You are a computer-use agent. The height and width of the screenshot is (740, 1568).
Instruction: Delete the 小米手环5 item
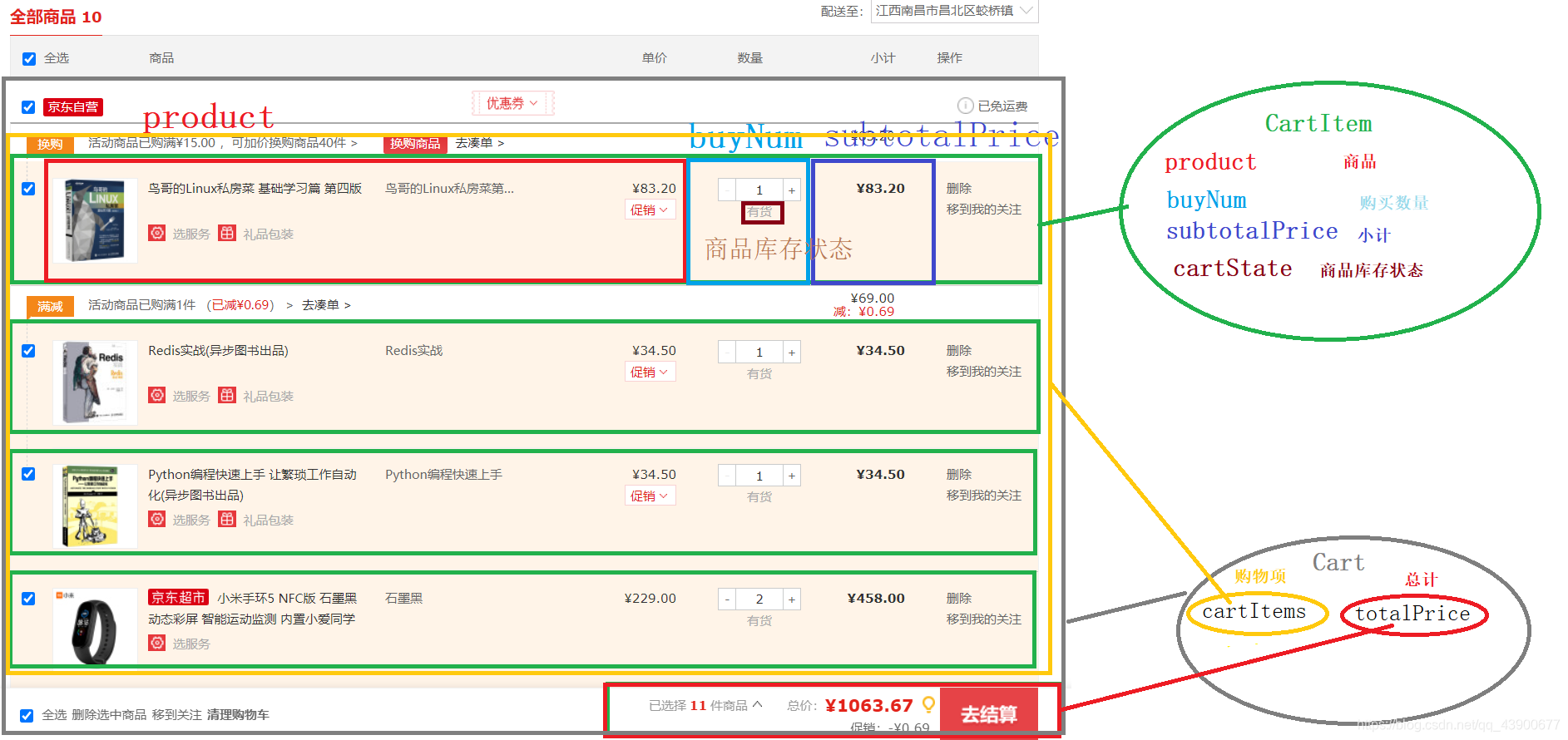coord(959,599)
